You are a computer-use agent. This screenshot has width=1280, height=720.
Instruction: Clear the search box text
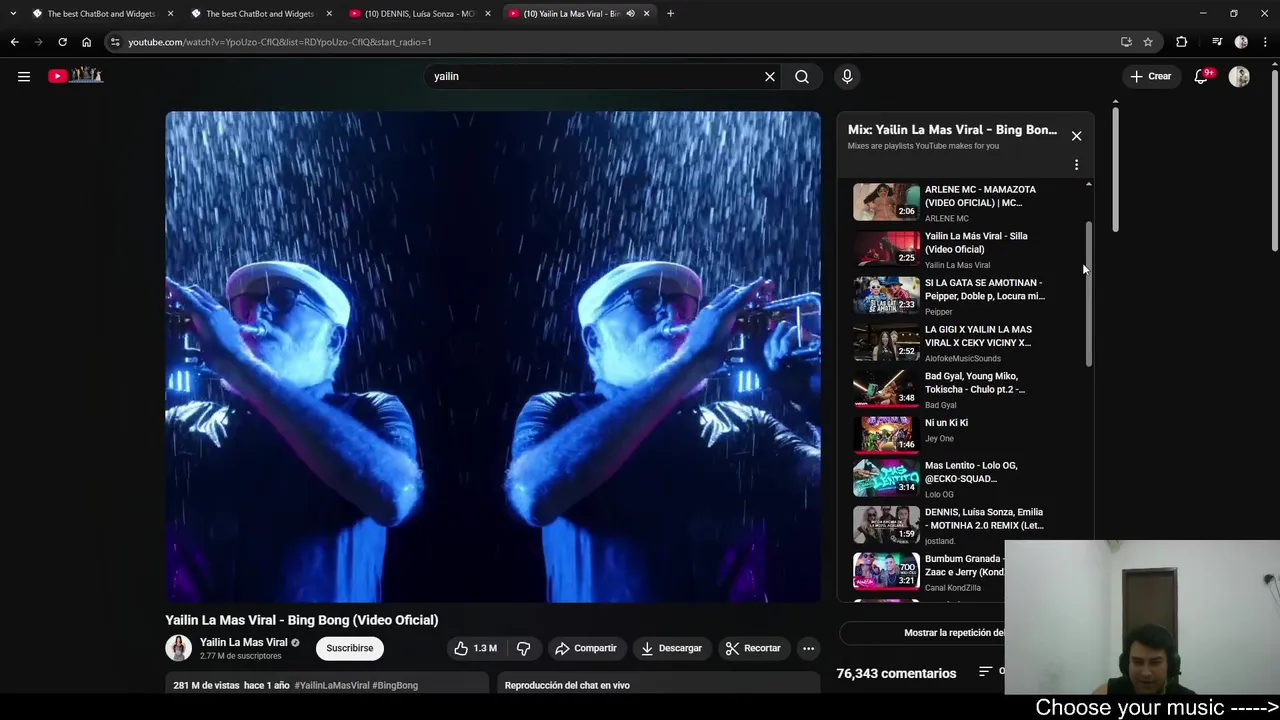pos(769,76)
